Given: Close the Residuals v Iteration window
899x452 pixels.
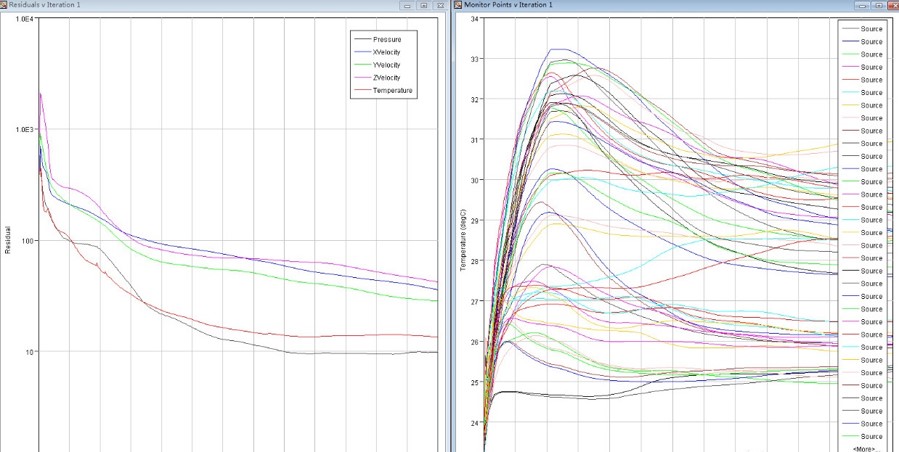Looking at the screenshot, I should [441, 5].
